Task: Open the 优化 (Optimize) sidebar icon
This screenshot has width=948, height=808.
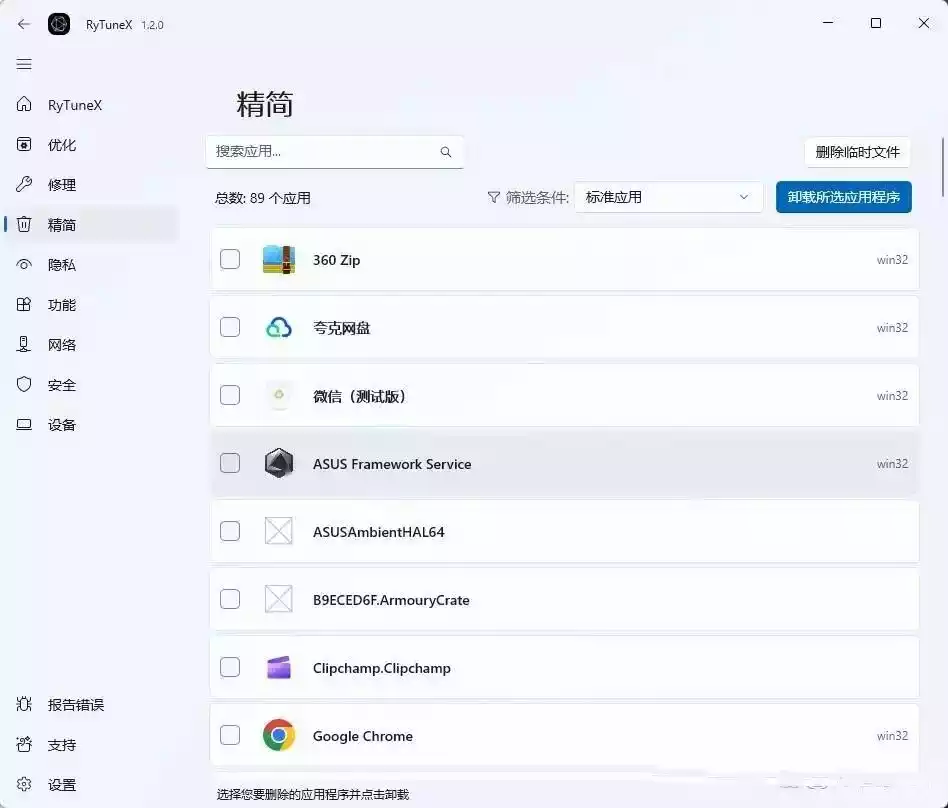Action: pos(24,144)
